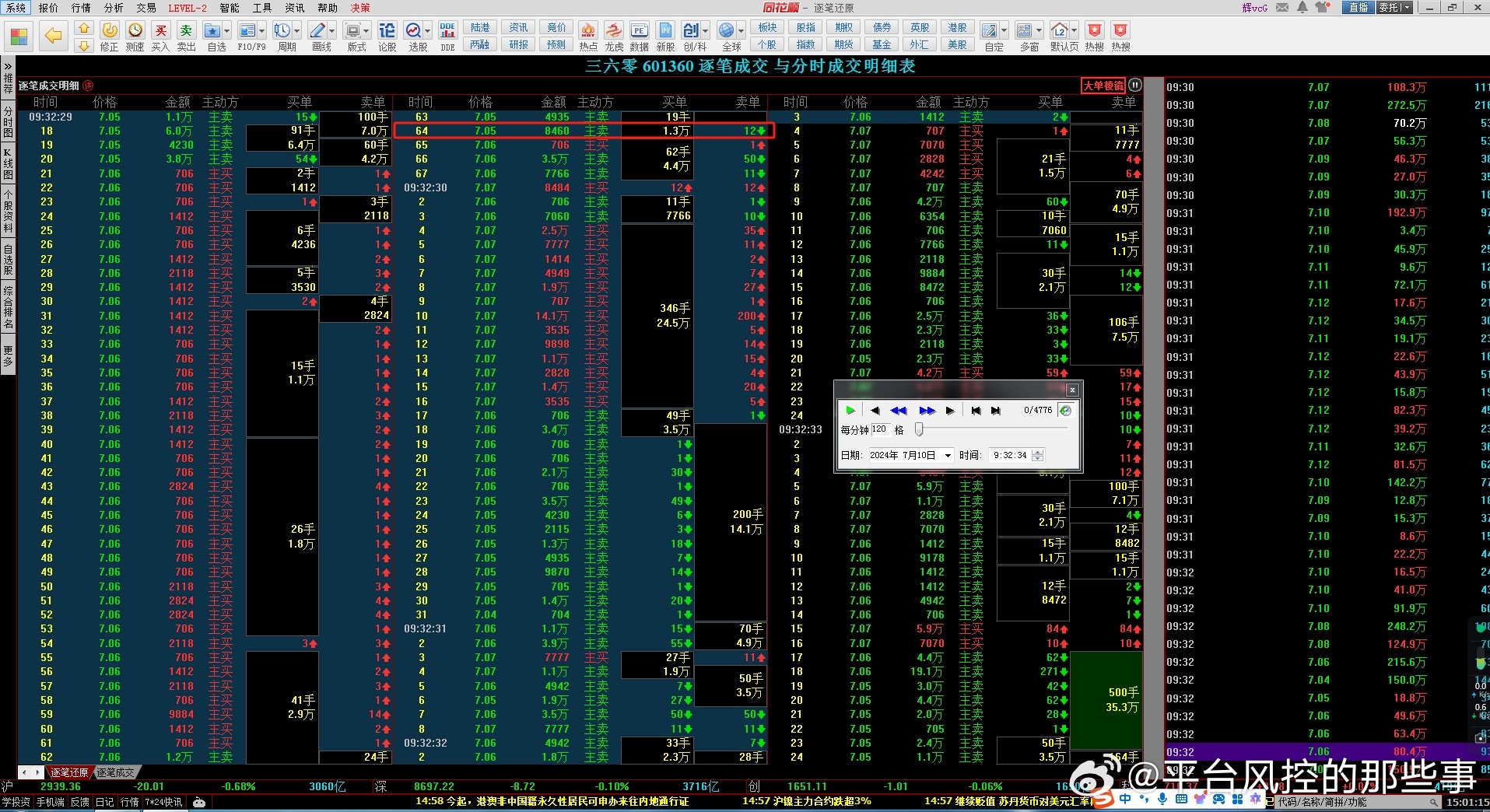
Task: Click the 每分钟 speed input field
Action: [880, 429]
